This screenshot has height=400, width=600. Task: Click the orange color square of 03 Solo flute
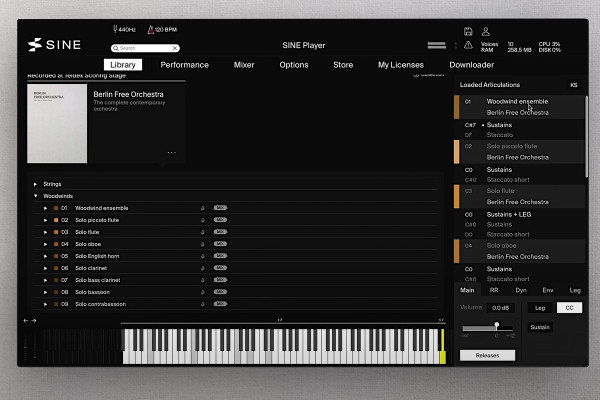[56, 232]
